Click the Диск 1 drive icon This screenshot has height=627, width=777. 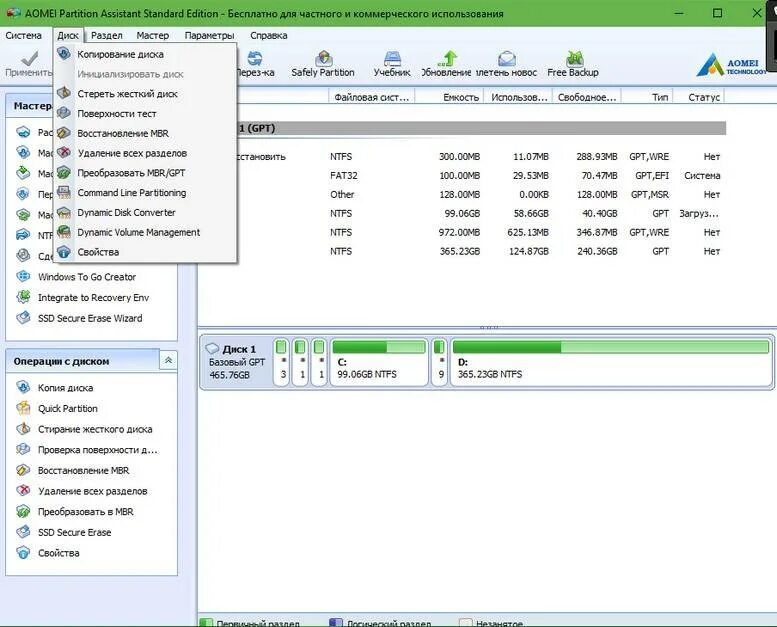click(213, 348)
